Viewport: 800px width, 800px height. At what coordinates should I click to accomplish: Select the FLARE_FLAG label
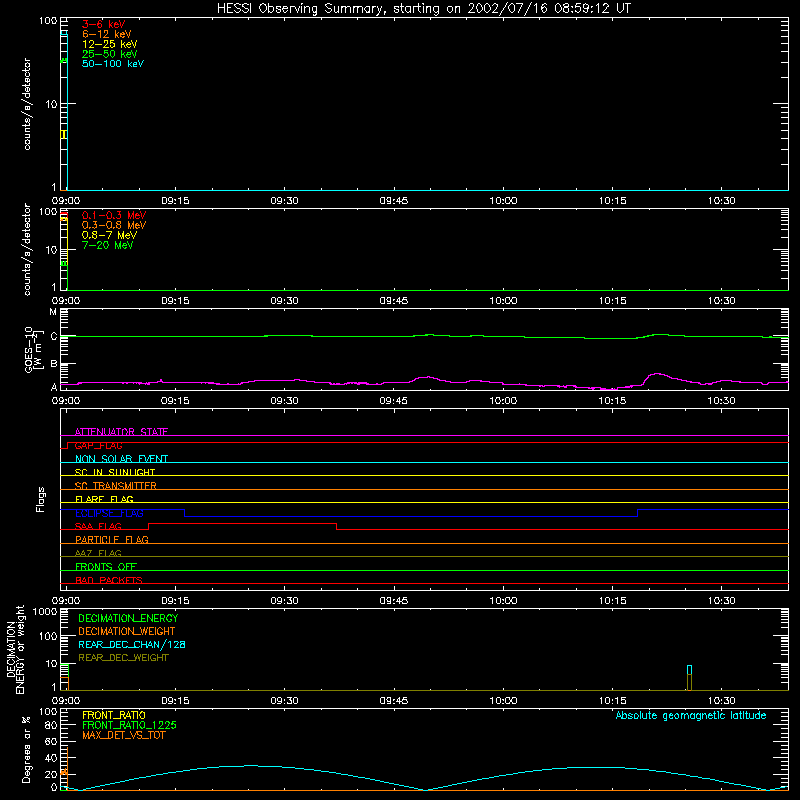pyautogui.click(x=104, y=499)
